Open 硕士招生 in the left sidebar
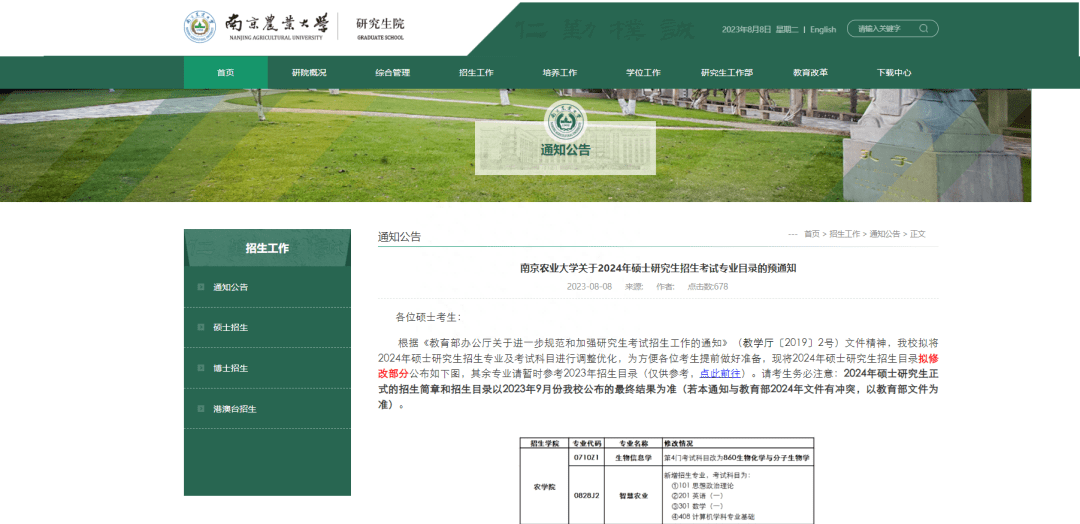 (230, 327)
